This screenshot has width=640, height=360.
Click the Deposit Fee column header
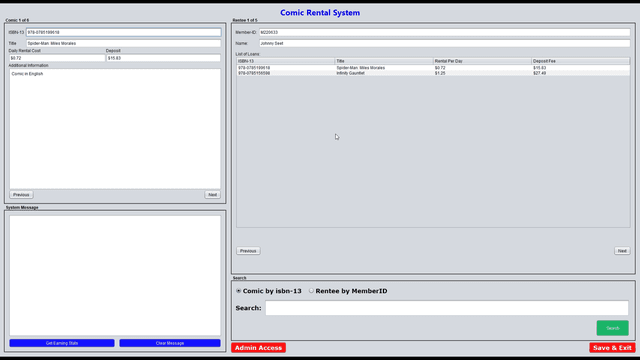tap(580, 61)
